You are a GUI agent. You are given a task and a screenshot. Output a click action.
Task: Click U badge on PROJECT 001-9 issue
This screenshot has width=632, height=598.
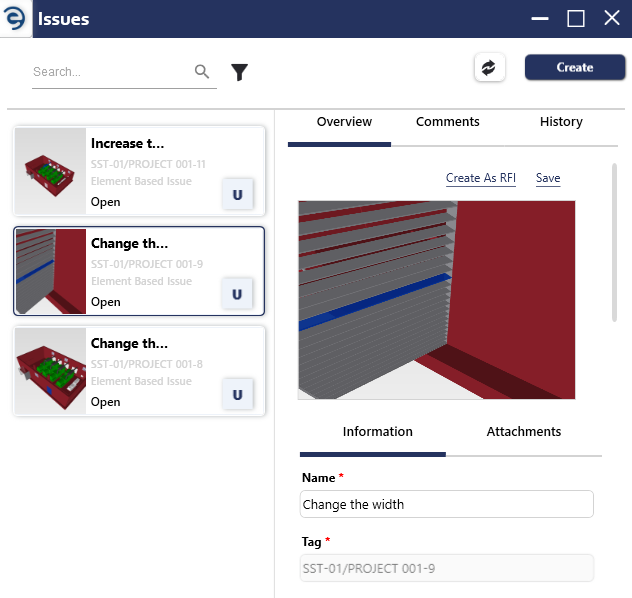238,294
